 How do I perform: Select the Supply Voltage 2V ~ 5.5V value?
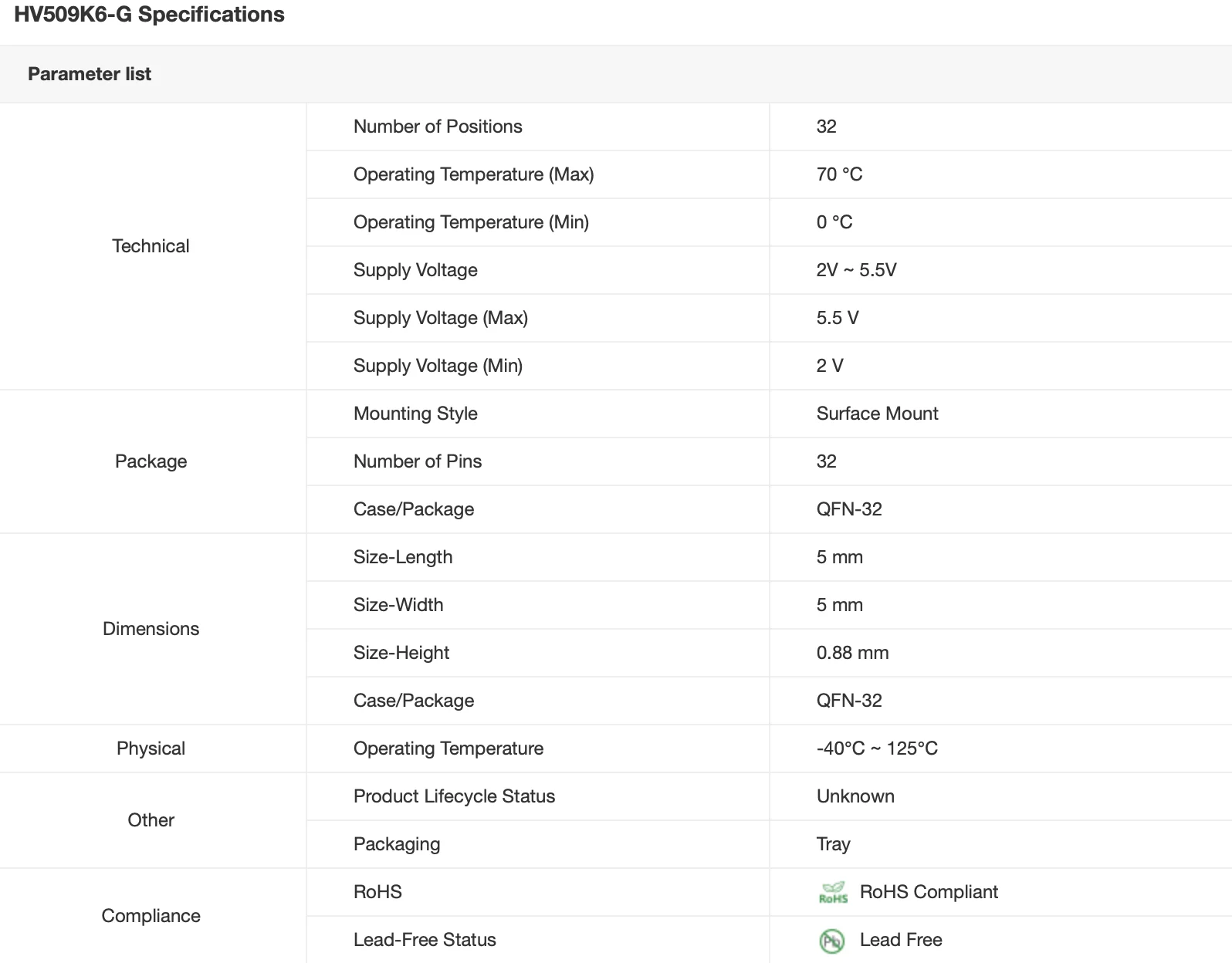coord(856,270)
